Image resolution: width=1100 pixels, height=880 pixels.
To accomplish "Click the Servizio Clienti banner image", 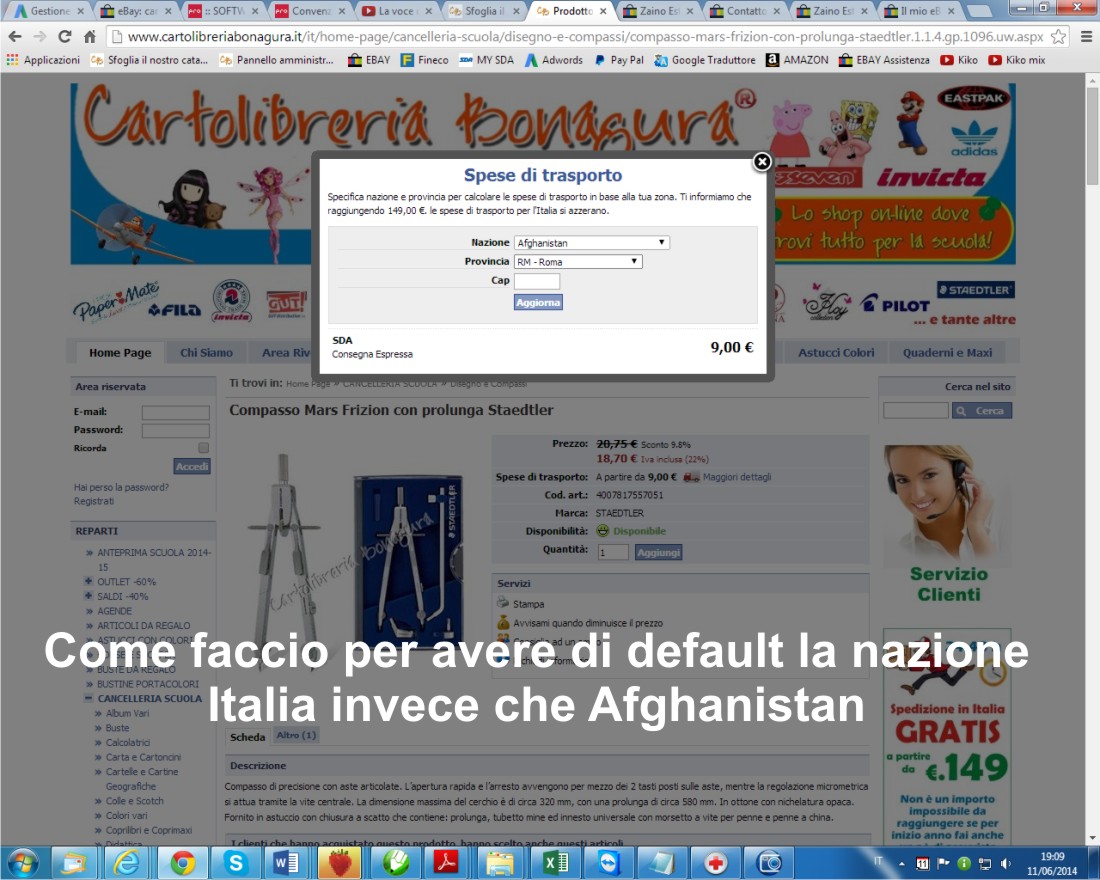I will (x=948, y=523).
